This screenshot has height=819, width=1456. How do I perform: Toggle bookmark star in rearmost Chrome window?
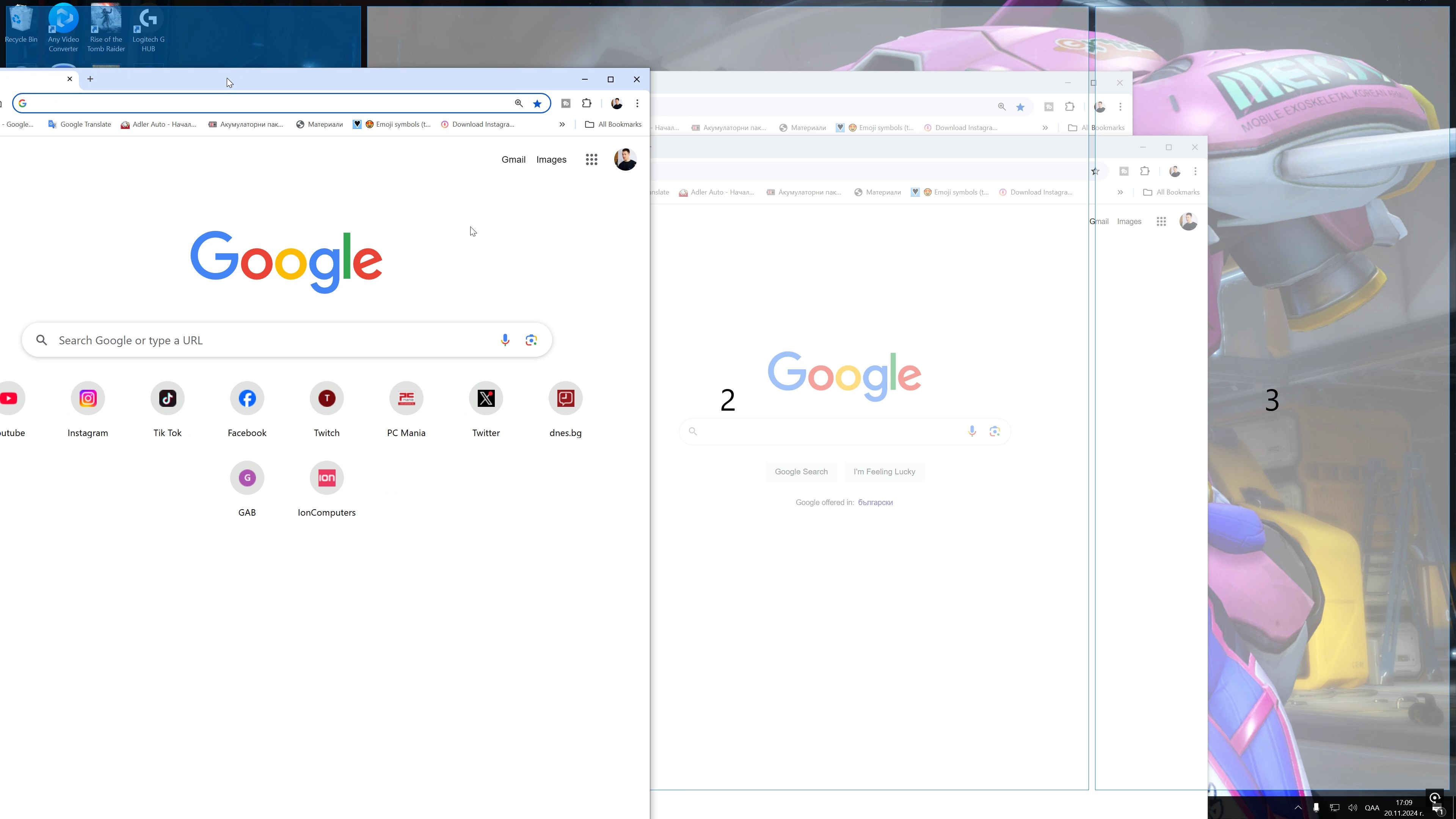point(1020,107)
